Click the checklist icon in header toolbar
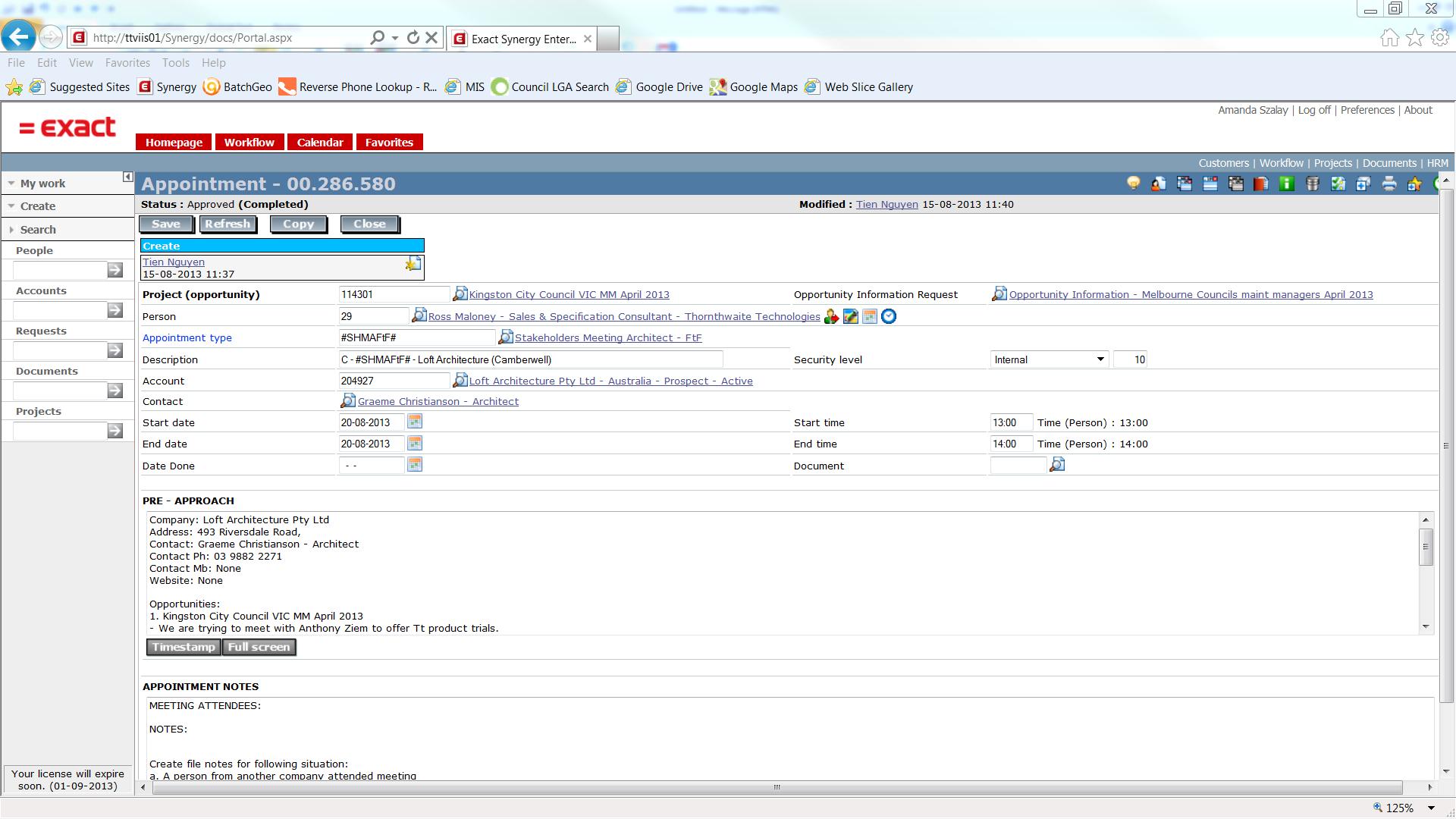This screenshot has height=819, width=1456. (1338, 184)
